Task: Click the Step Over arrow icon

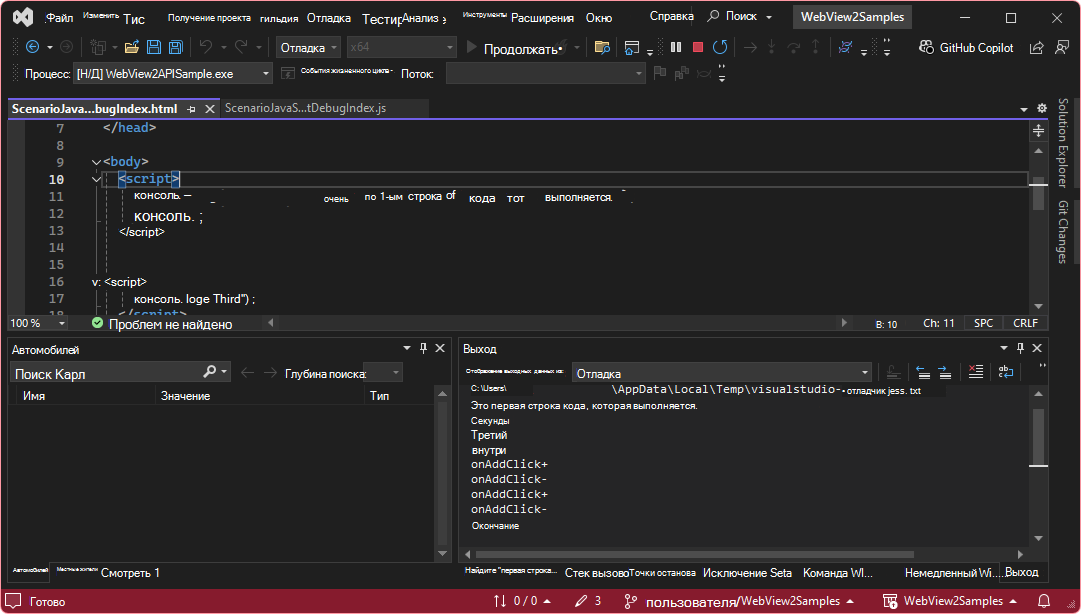Action: click(793, 47)
